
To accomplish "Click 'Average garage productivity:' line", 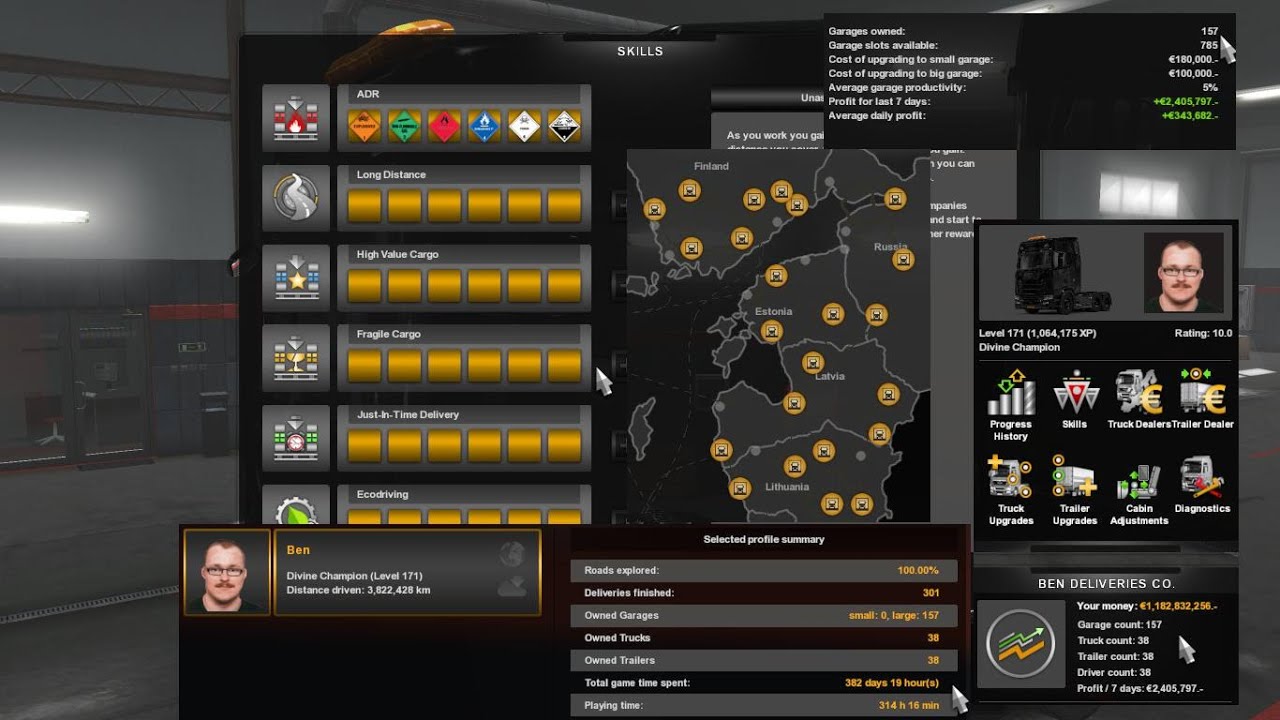I will [1023, 87].
